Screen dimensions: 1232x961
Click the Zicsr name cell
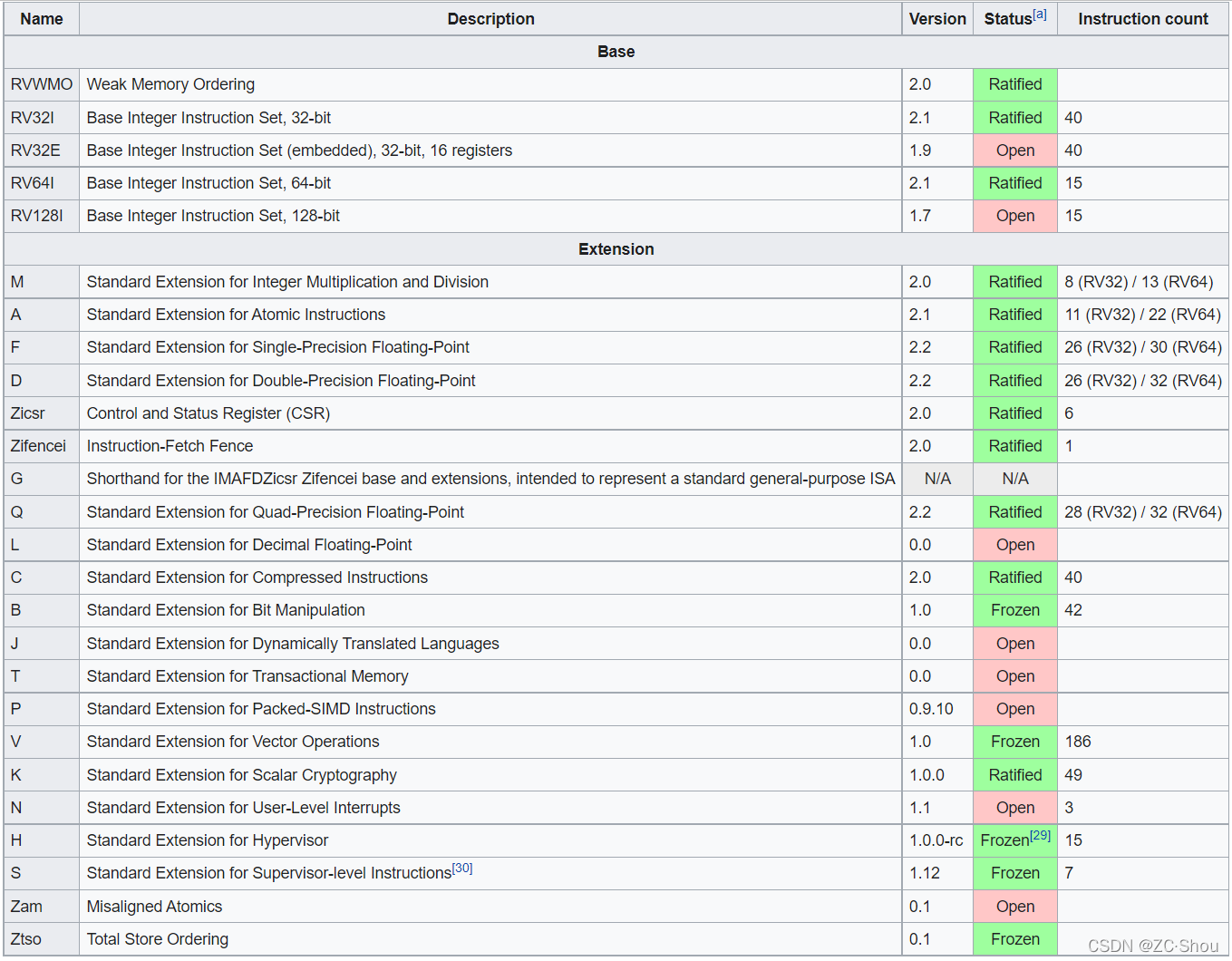[42, 413]
